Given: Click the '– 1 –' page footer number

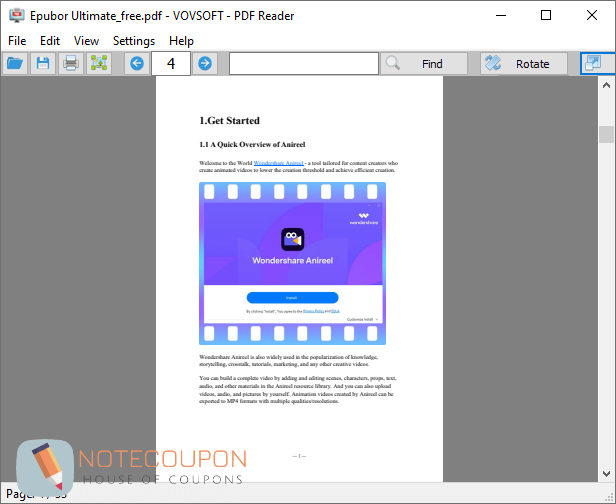Looking at the screenshot, I should pyautogui.click(x=299, y=456).
